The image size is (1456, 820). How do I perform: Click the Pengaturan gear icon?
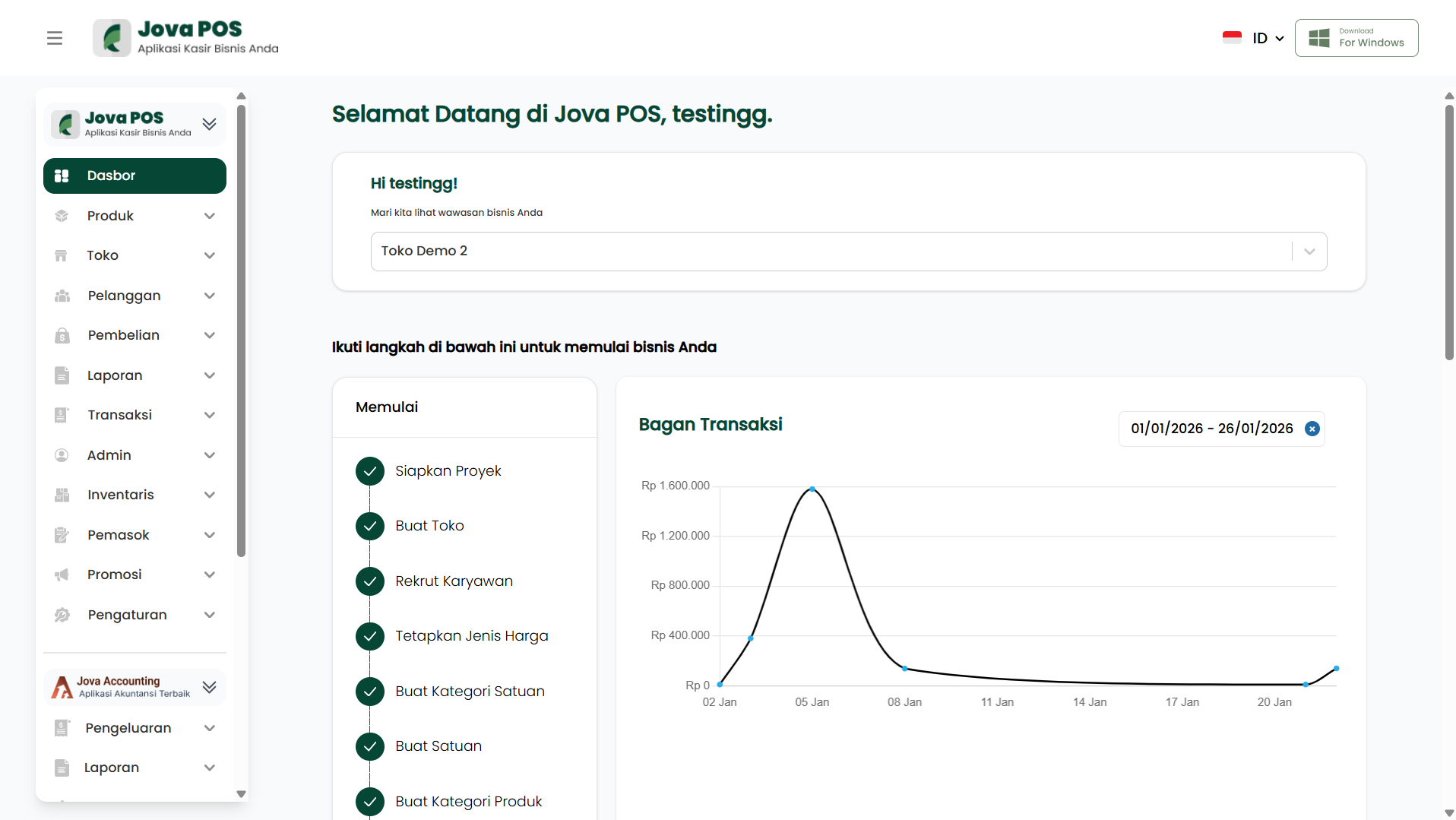pos(62,615)
